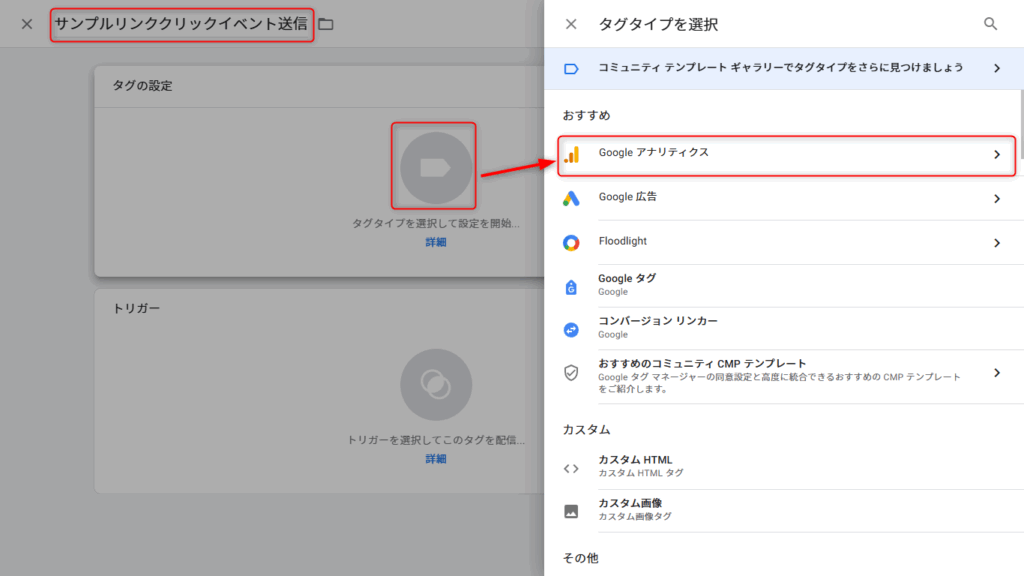Click the Google タグ blue tag icon
The image size is (1024, 576).
pos(571,287)
